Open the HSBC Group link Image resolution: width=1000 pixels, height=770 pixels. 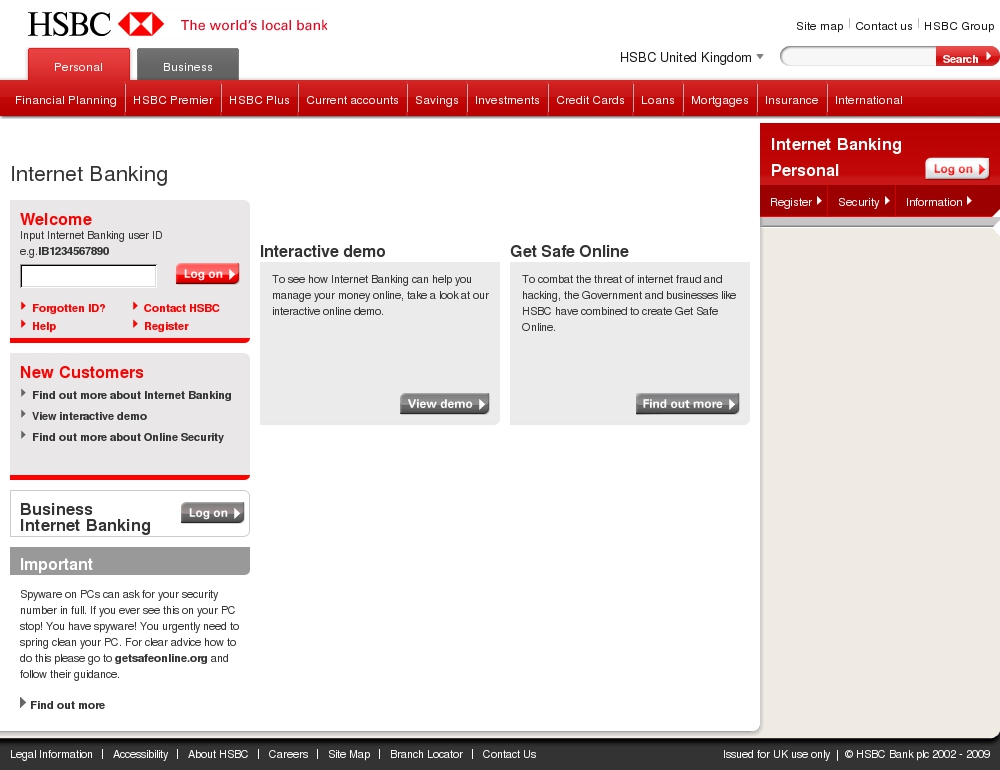959,26
